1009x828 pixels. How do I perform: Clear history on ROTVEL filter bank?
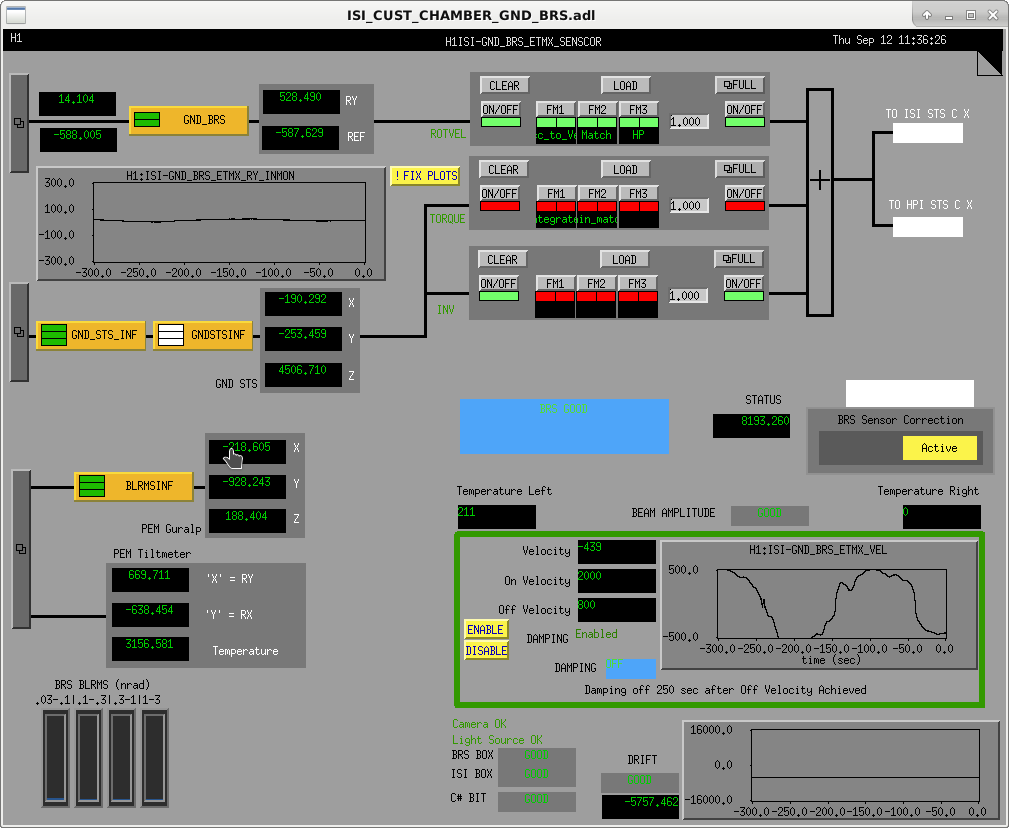point(504,86)
